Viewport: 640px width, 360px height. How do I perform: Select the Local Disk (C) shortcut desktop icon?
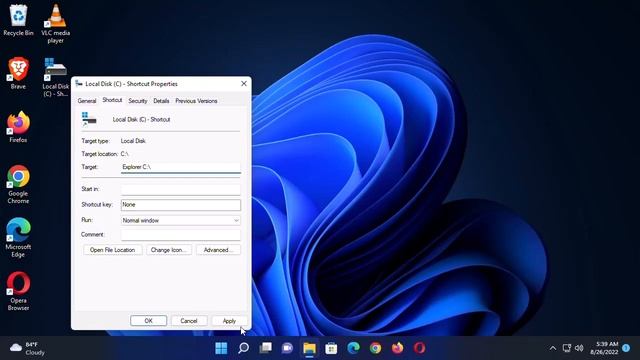coord(56,77)
